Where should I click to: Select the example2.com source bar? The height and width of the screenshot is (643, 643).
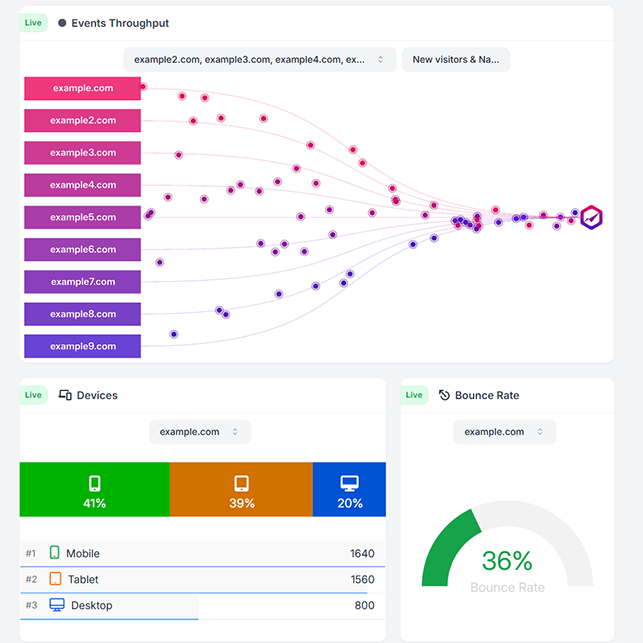(82, 121)
